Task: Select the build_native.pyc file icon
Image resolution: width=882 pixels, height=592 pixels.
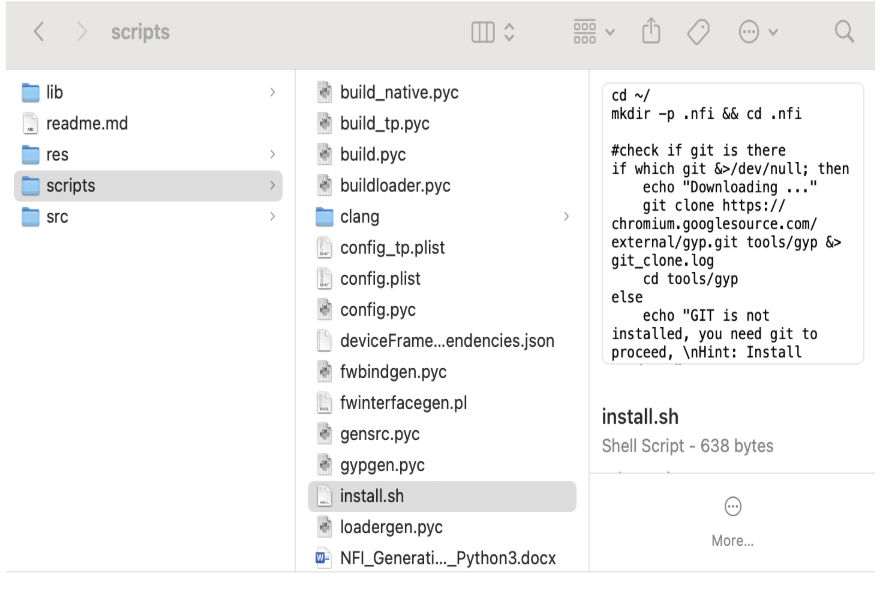Action: pos(325,92)
